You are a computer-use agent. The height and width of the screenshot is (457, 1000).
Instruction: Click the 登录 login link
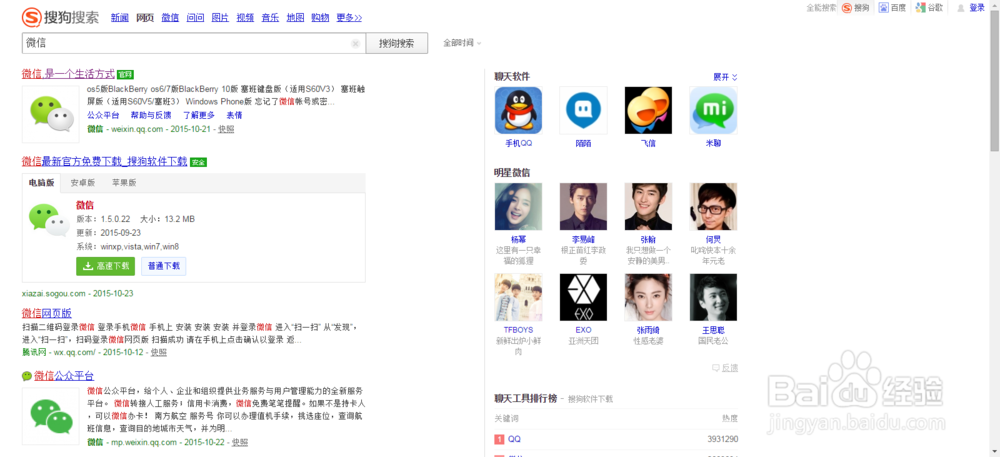[x=977, y=8]
